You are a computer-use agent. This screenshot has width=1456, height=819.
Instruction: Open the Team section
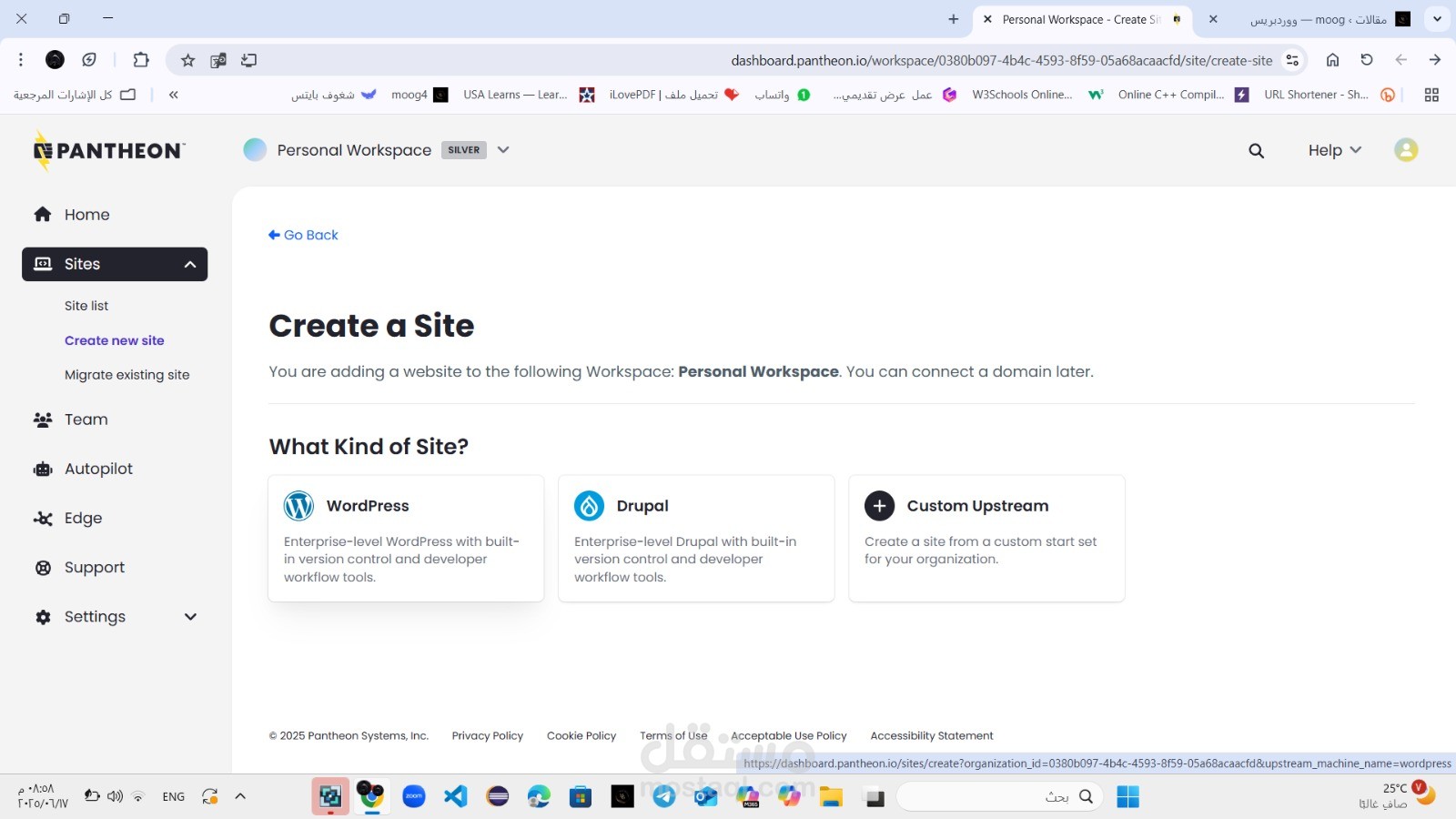86,420
